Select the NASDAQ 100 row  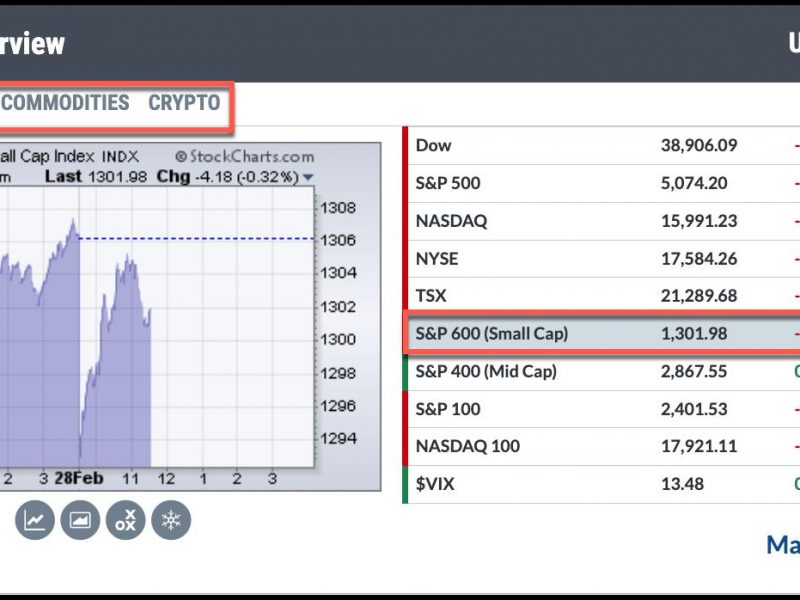(601, 446)
